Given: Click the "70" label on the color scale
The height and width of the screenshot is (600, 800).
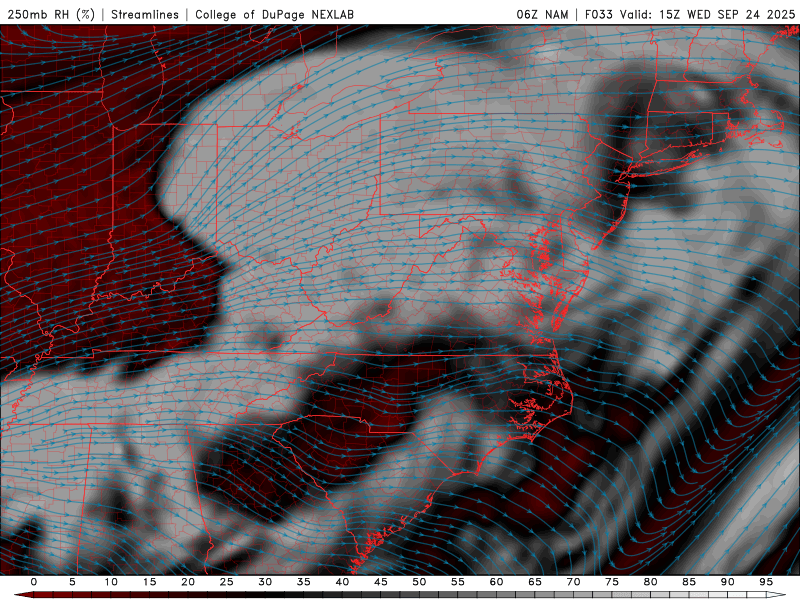Looking at the screenshot, I should coord(573,582).
